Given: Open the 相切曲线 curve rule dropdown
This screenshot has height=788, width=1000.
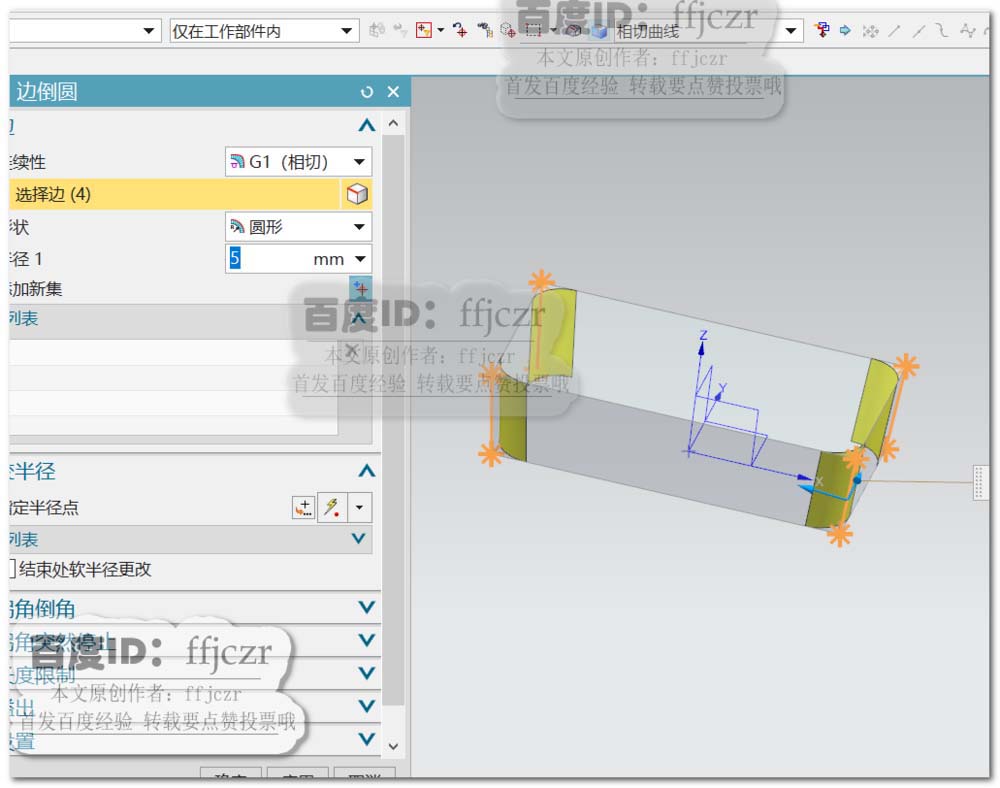Looking at the screenshot, I should 707,31.
